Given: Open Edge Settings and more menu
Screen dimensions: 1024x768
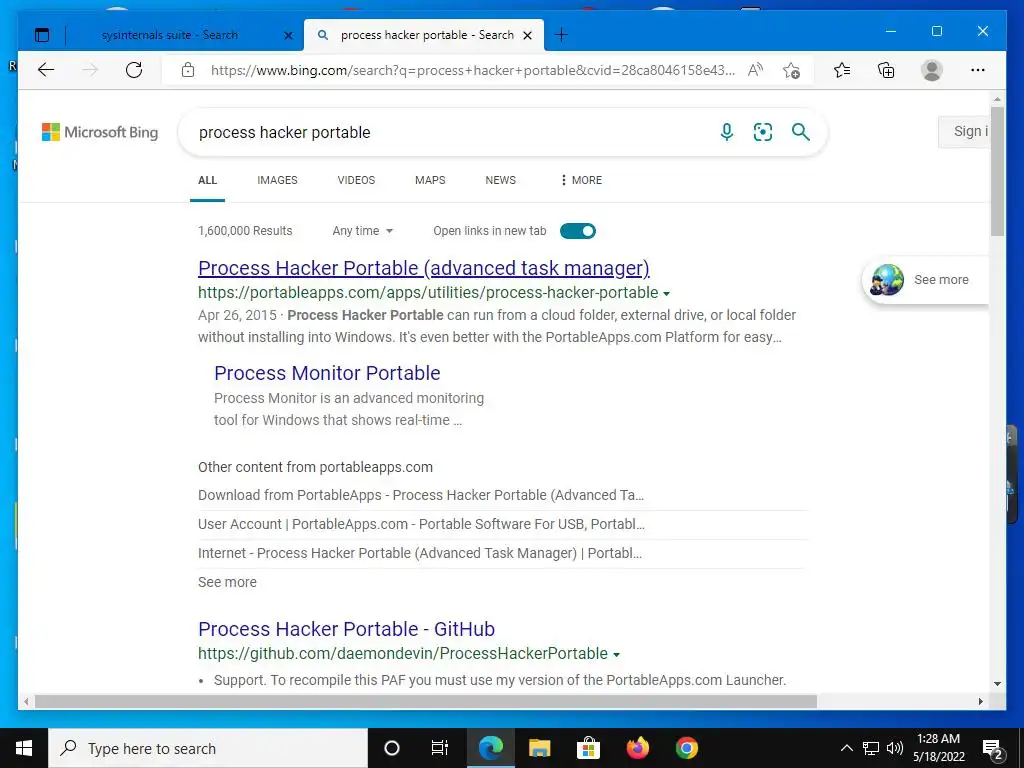Looking at the screenshot, I should 978,70.
